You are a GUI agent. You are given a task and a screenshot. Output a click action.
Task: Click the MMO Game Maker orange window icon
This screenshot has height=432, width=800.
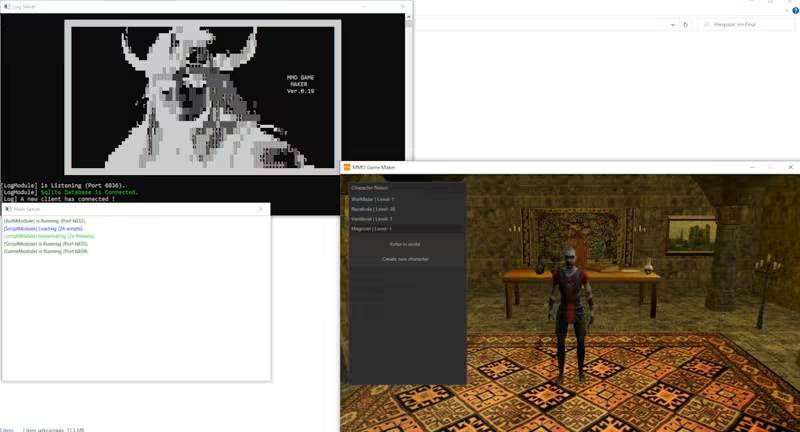[347, 167]
